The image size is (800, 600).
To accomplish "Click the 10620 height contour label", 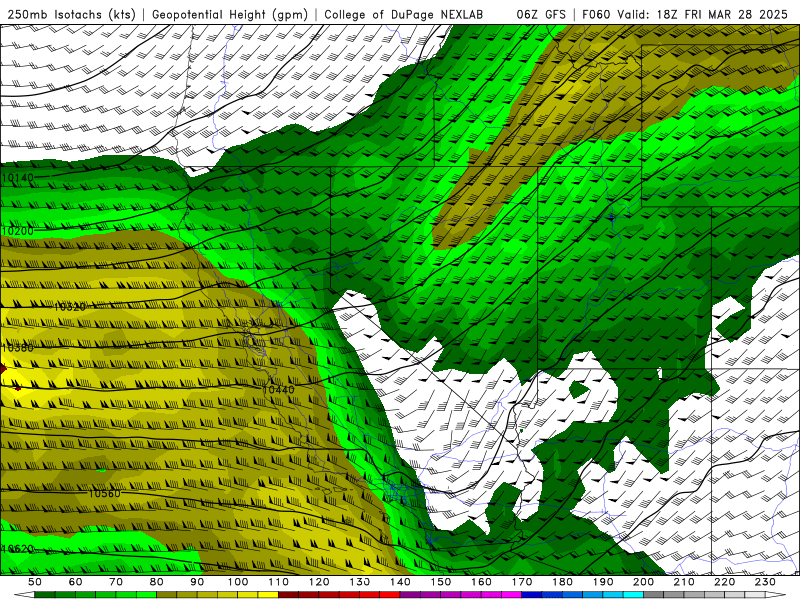I will 18,549.
